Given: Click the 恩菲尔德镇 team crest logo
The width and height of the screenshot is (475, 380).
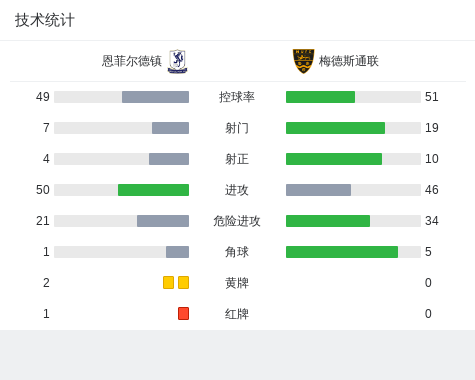Looking at the screenshot, I should [x=177, y=61].
